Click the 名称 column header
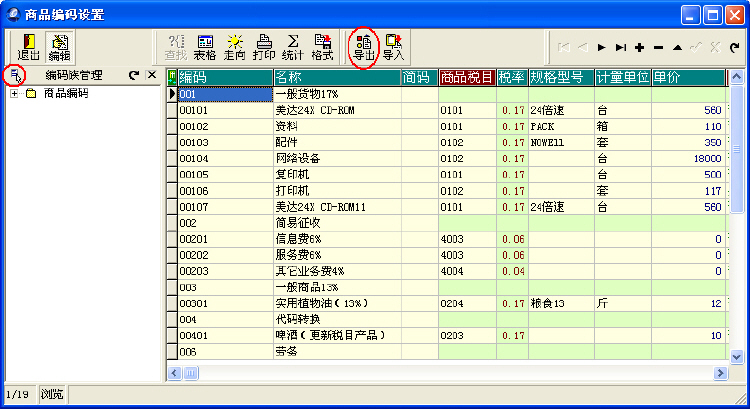 (337, 77)
